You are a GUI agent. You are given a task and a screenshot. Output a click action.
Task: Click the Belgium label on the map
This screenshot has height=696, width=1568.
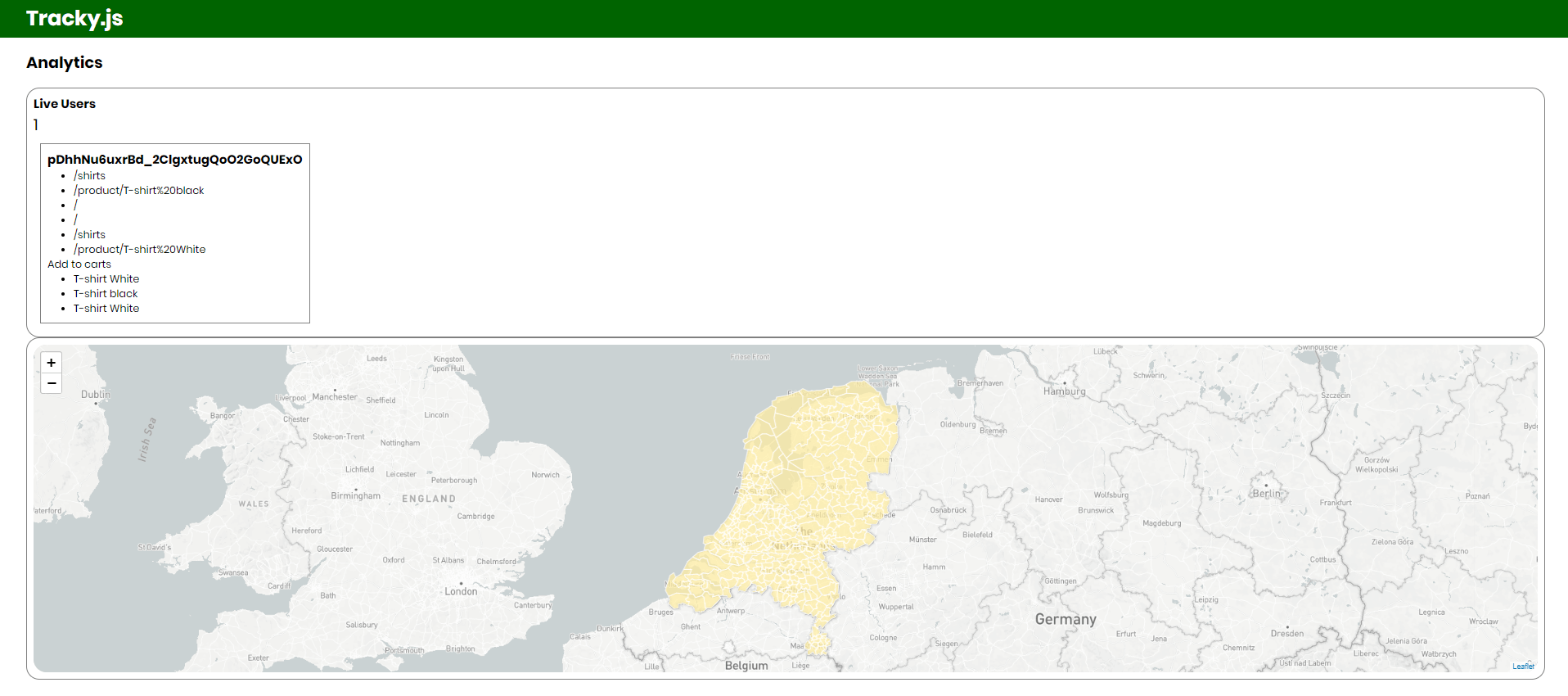(746, 666)
